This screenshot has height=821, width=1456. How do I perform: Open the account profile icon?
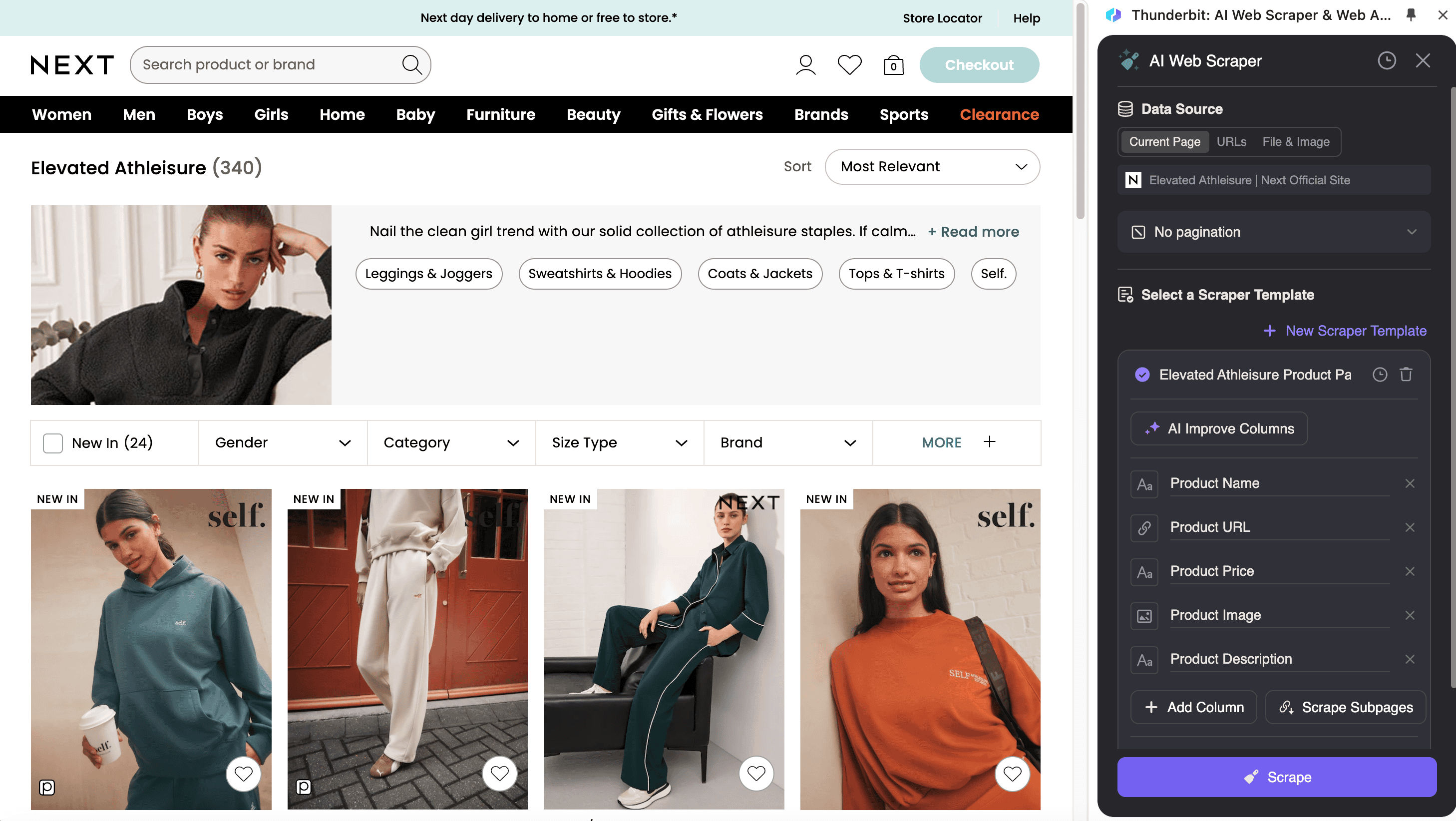(805, 65)
